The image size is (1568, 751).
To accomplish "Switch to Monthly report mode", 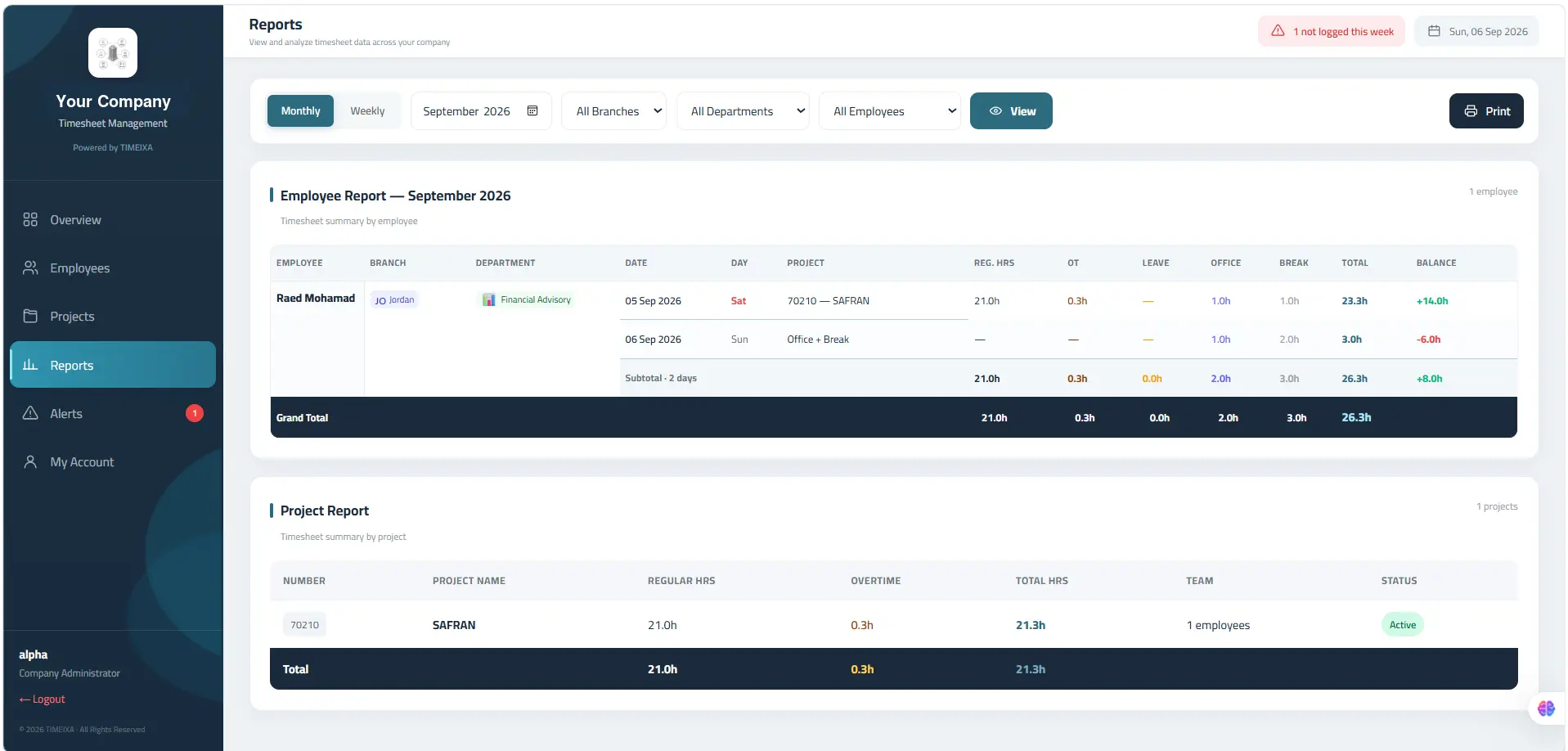I will tap(300, 111).
